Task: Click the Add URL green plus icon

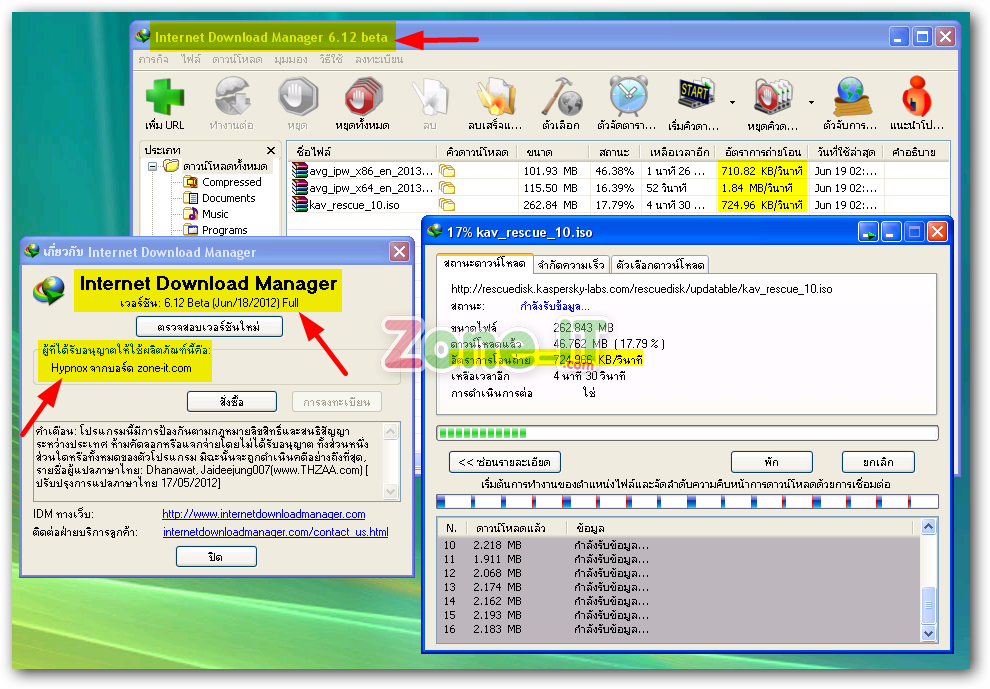Action: point(165,97)
